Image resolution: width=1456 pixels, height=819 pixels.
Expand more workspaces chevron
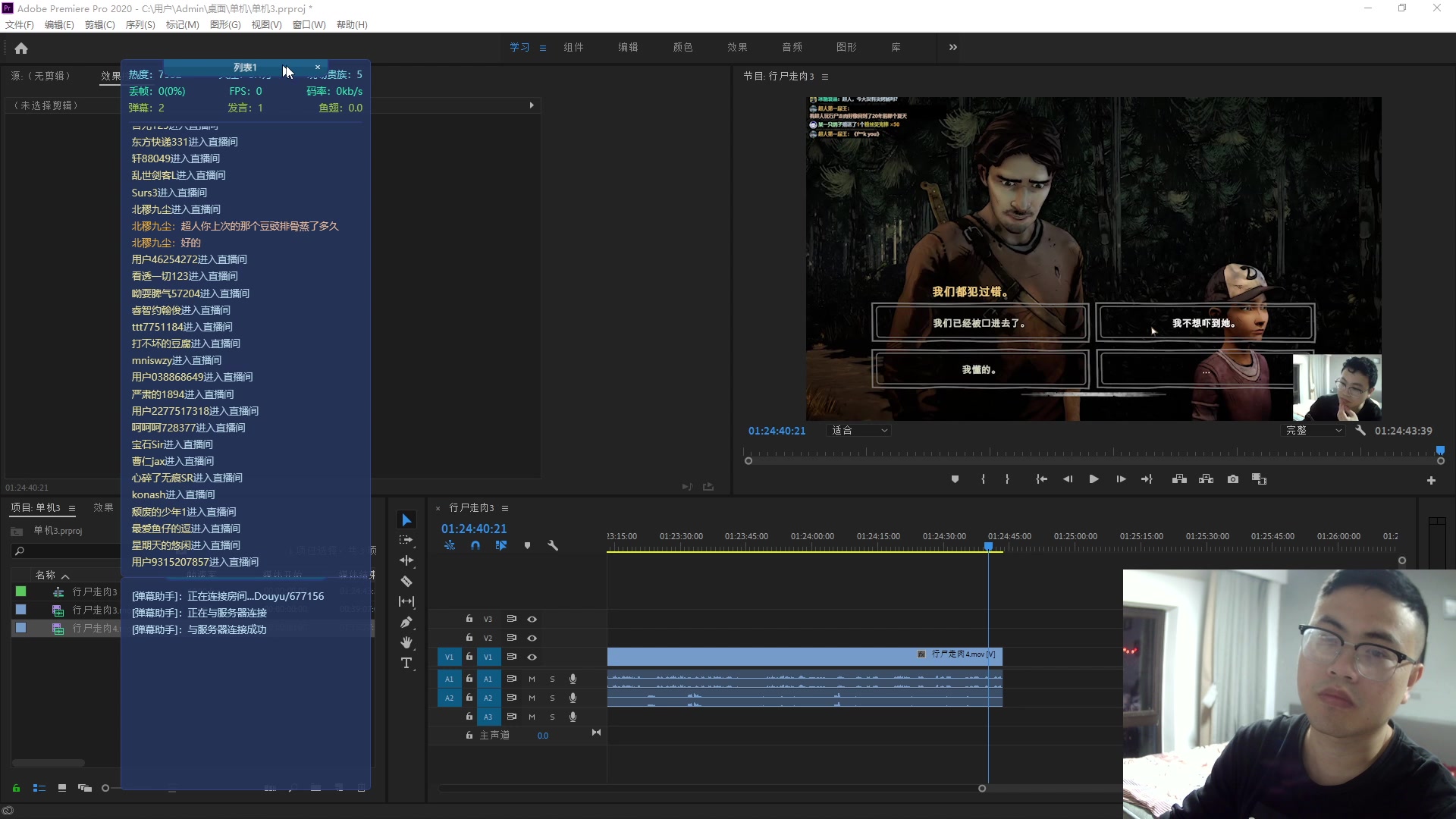tap(953, 47)
